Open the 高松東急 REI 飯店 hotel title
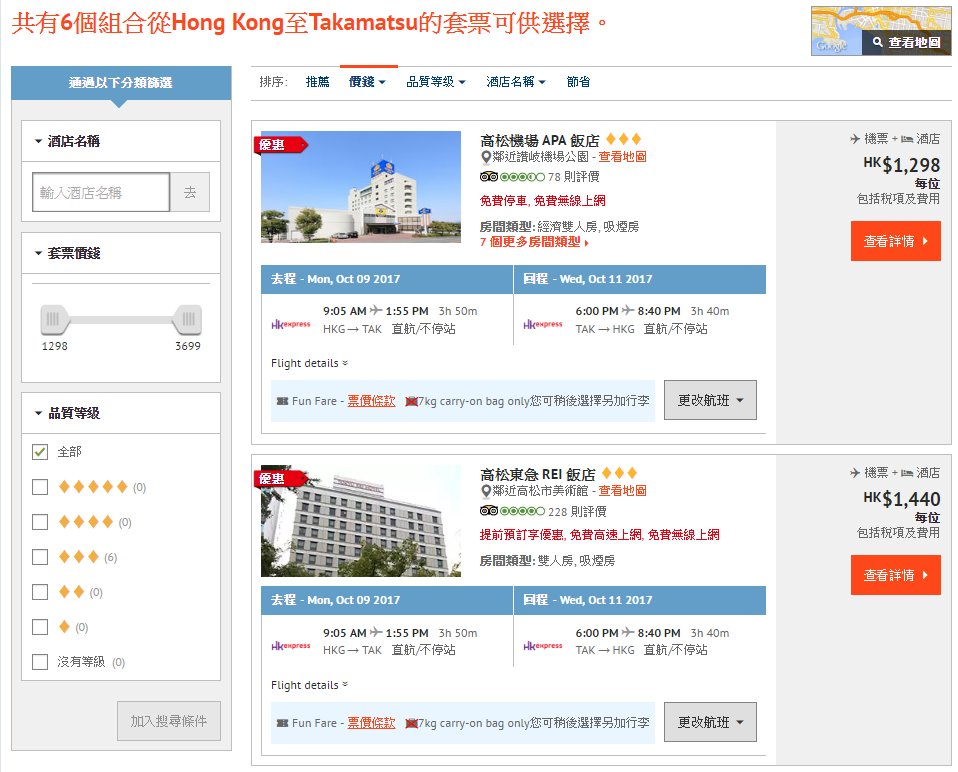 538,475
